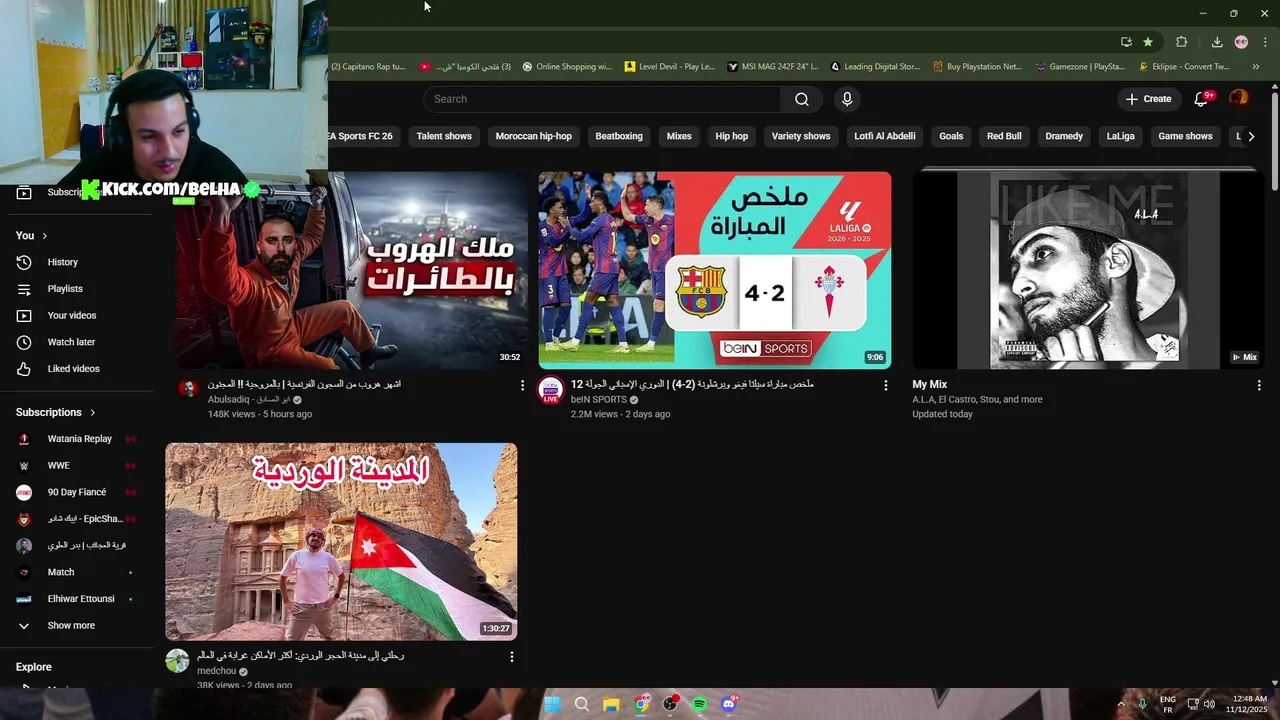Select the Dramedy chip
1280x720 pixels.
(x=1064, y=136)
